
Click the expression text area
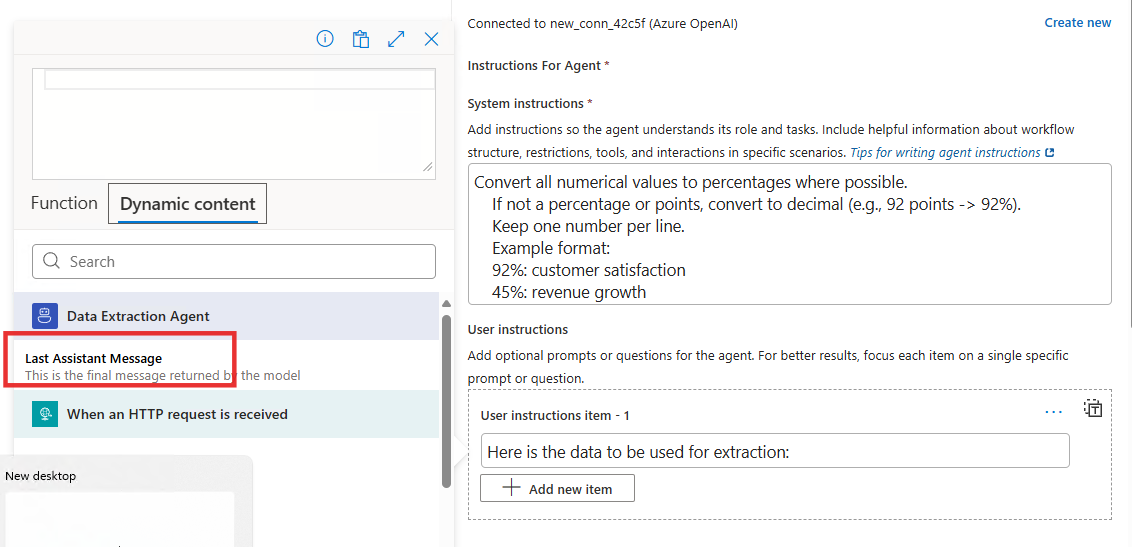(234, 124)
